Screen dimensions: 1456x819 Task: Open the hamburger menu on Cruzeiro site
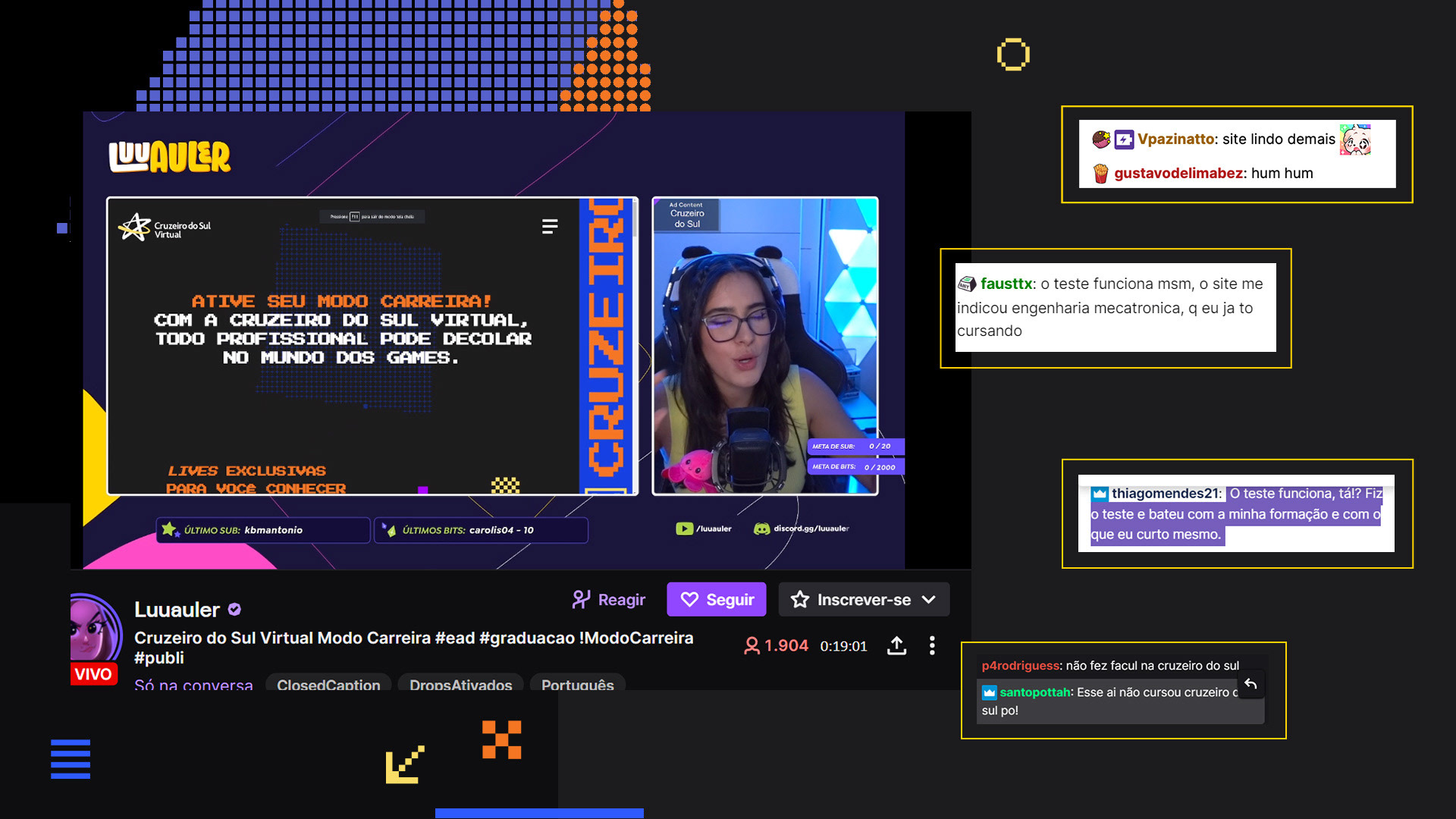tap(550, 226)
